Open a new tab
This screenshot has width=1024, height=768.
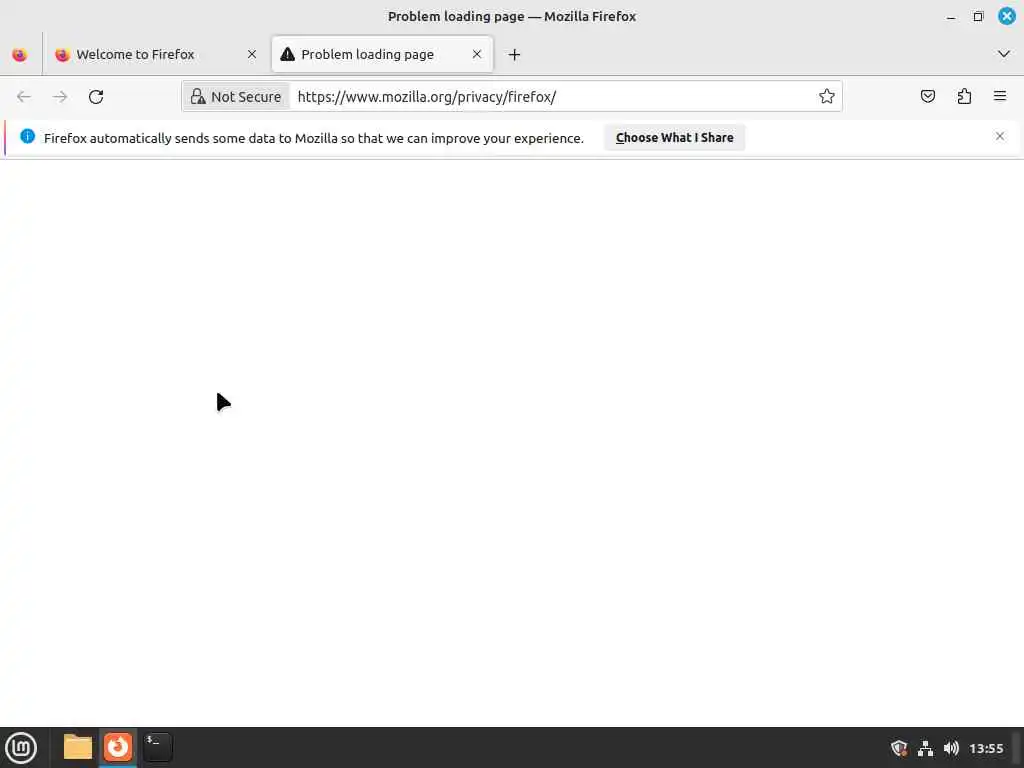click(x=515, y=55)
